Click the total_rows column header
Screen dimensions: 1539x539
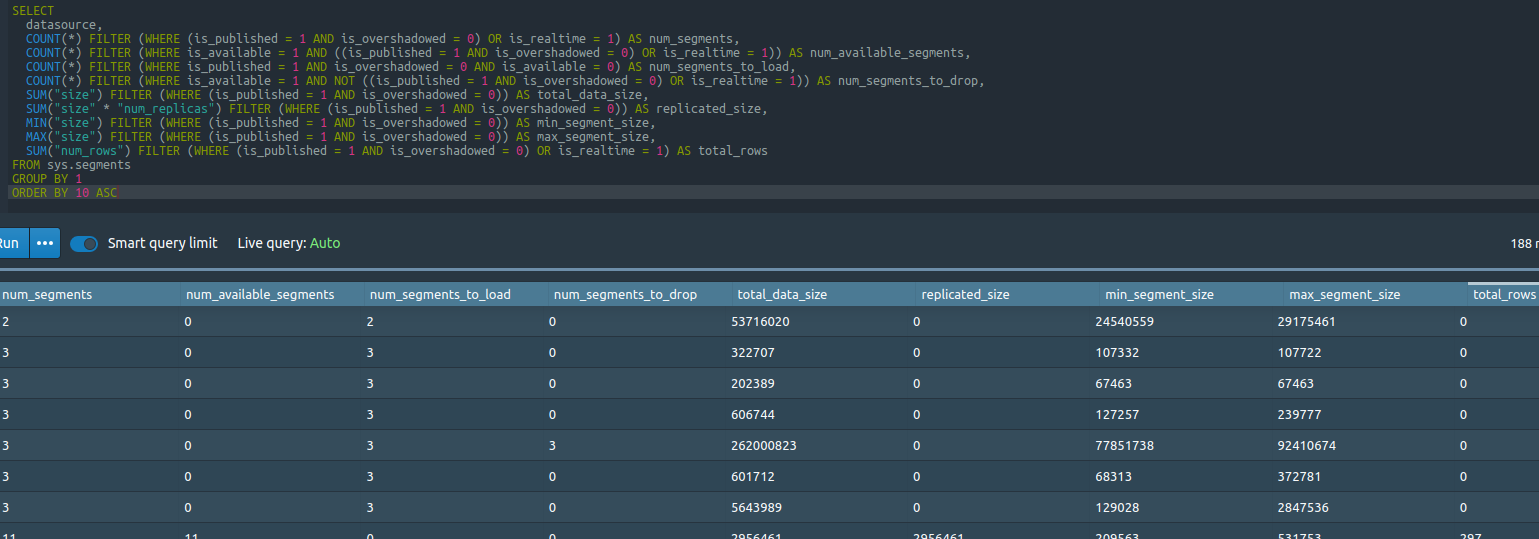[x=1504, y=294]
